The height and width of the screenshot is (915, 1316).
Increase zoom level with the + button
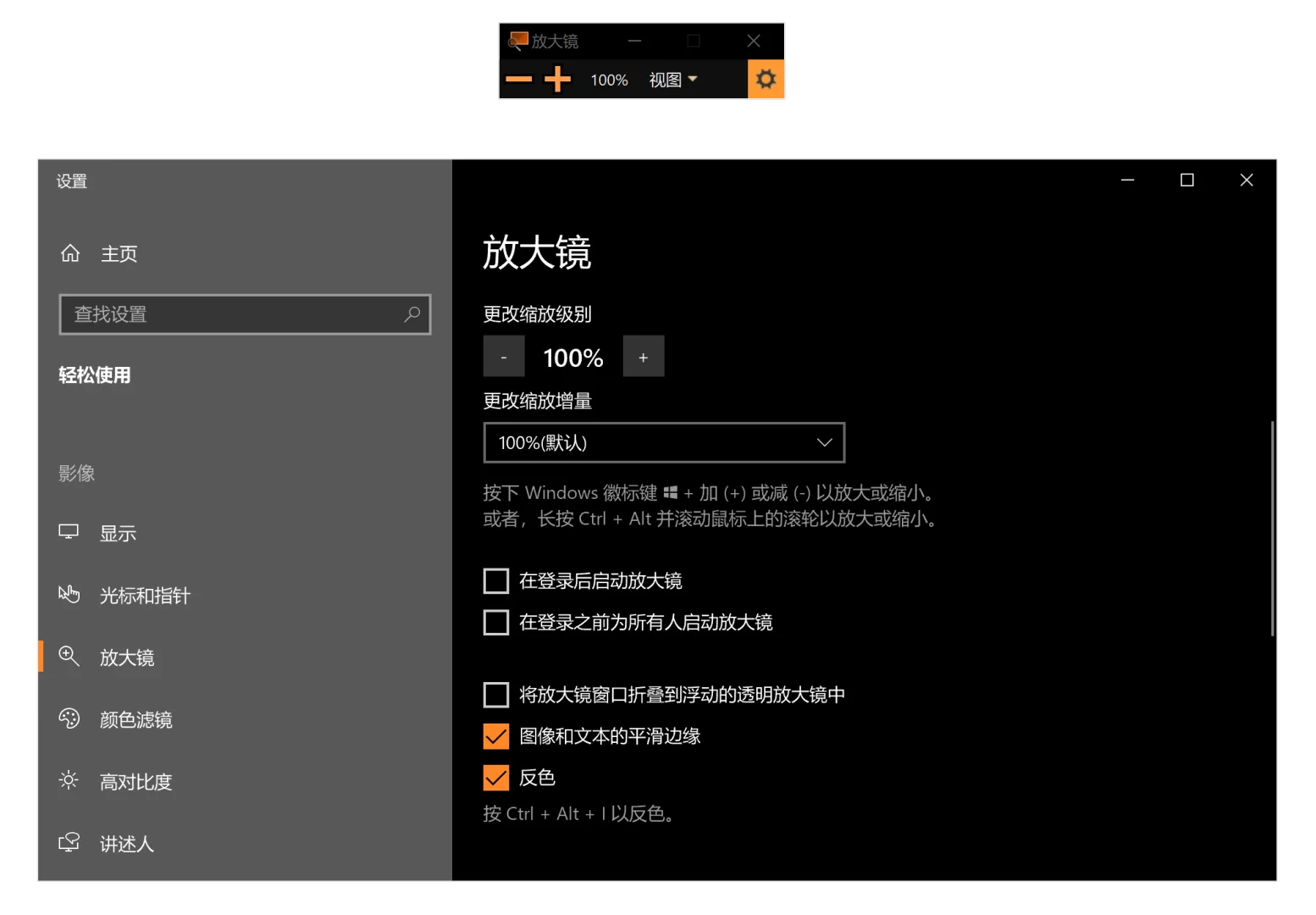point(644,357)
